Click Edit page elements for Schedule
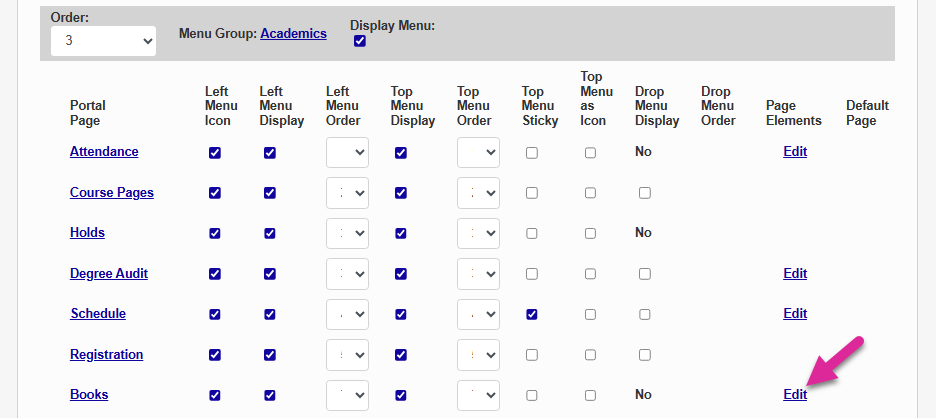936x418 pixels. [795, 313]
